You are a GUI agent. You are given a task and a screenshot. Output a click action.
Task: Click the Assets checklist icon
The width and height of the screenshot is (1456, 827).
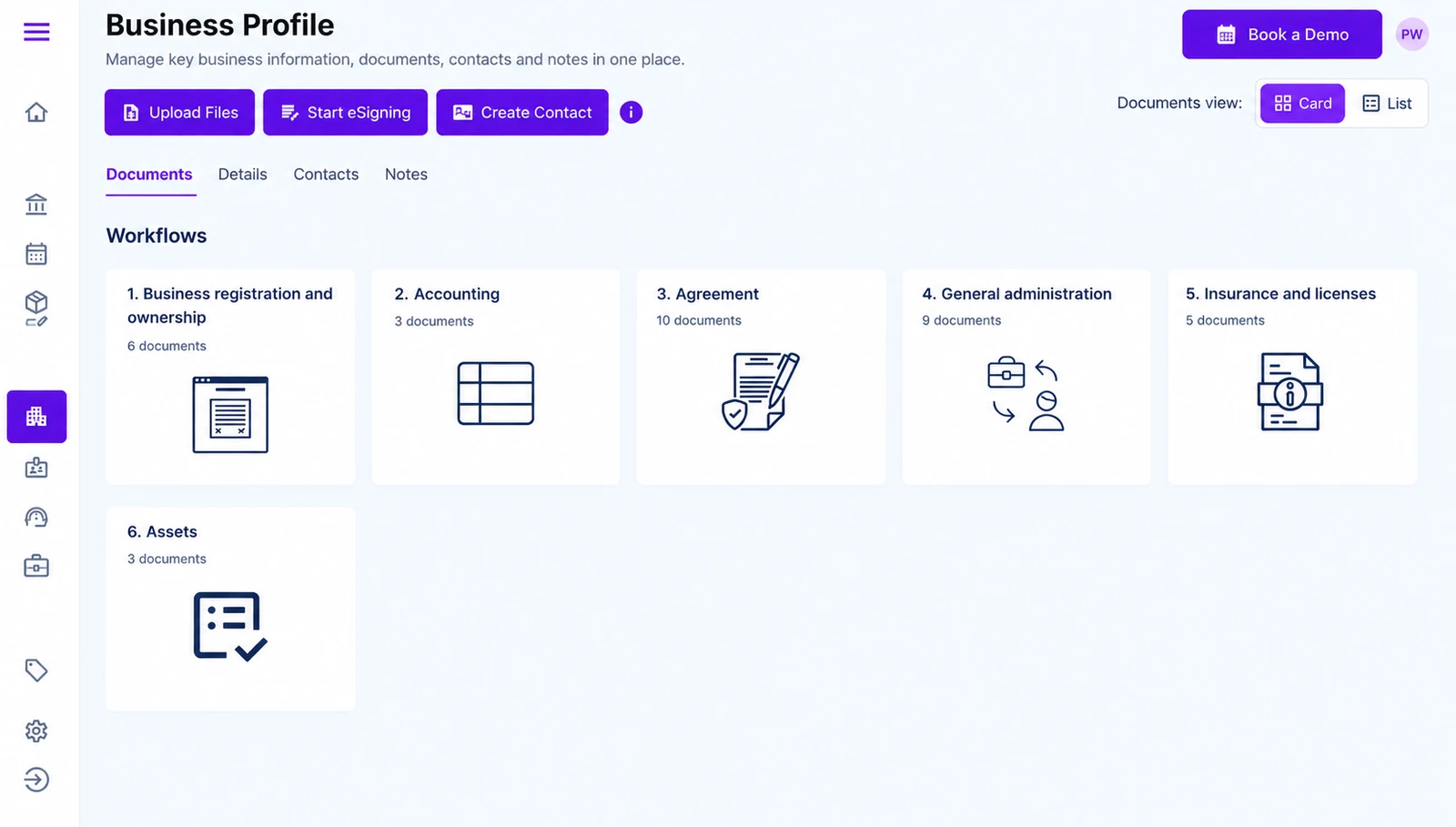point(230,626)
